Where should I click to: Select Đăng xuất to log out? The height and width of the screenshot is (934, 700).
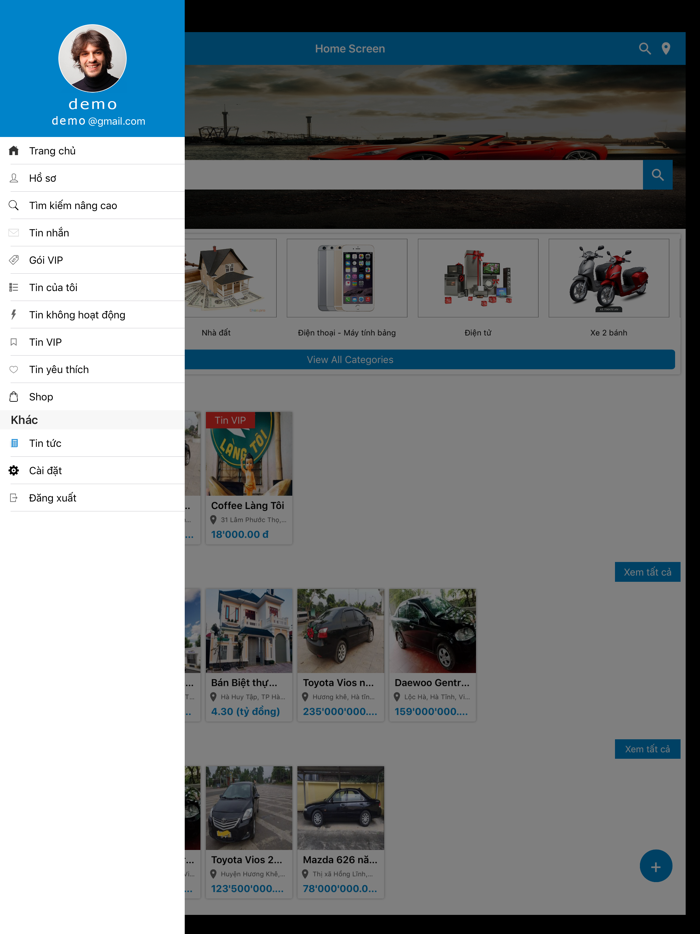tap(92, 498)
